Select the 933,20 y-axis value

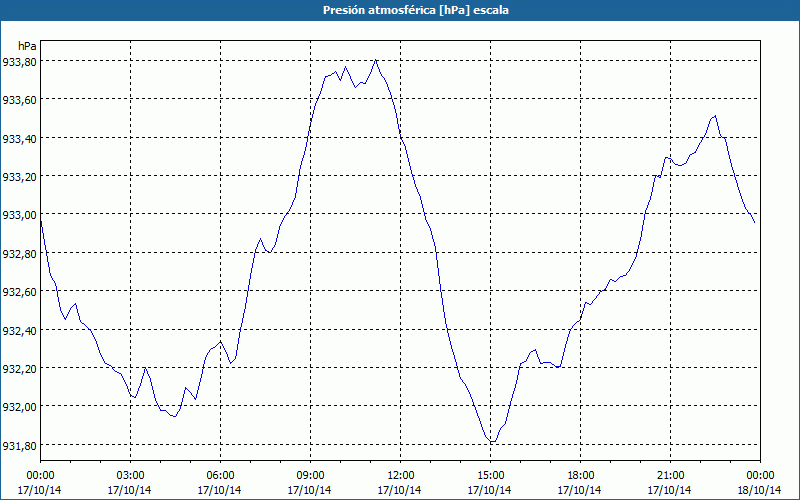click(19, 176)
